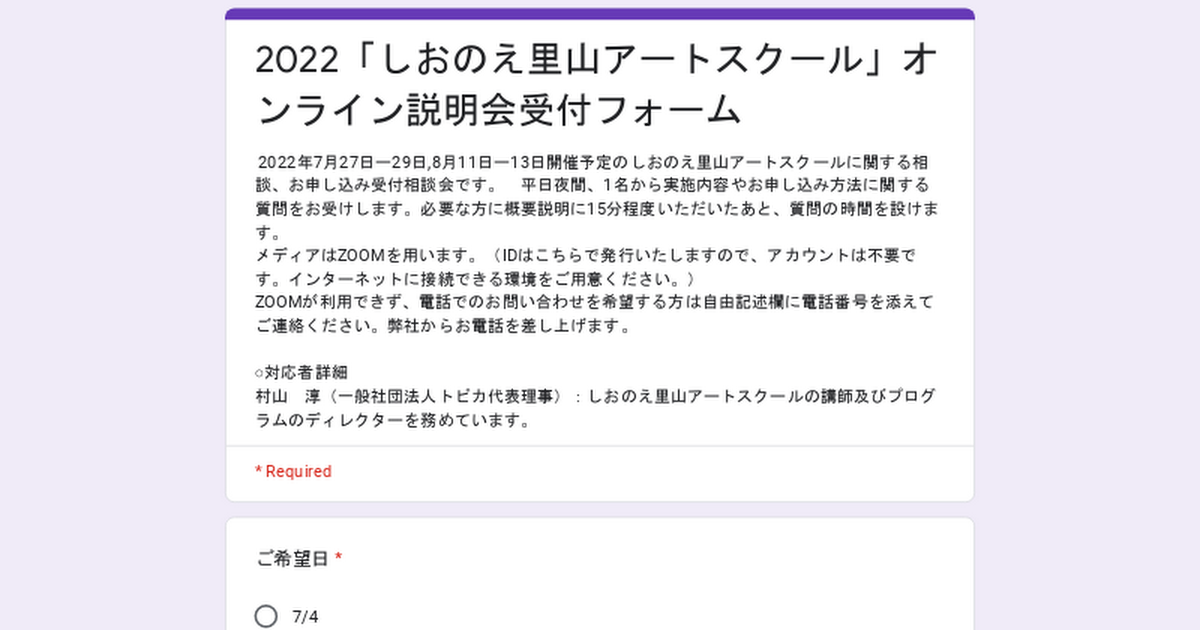Click the red * Required notice

293,471
